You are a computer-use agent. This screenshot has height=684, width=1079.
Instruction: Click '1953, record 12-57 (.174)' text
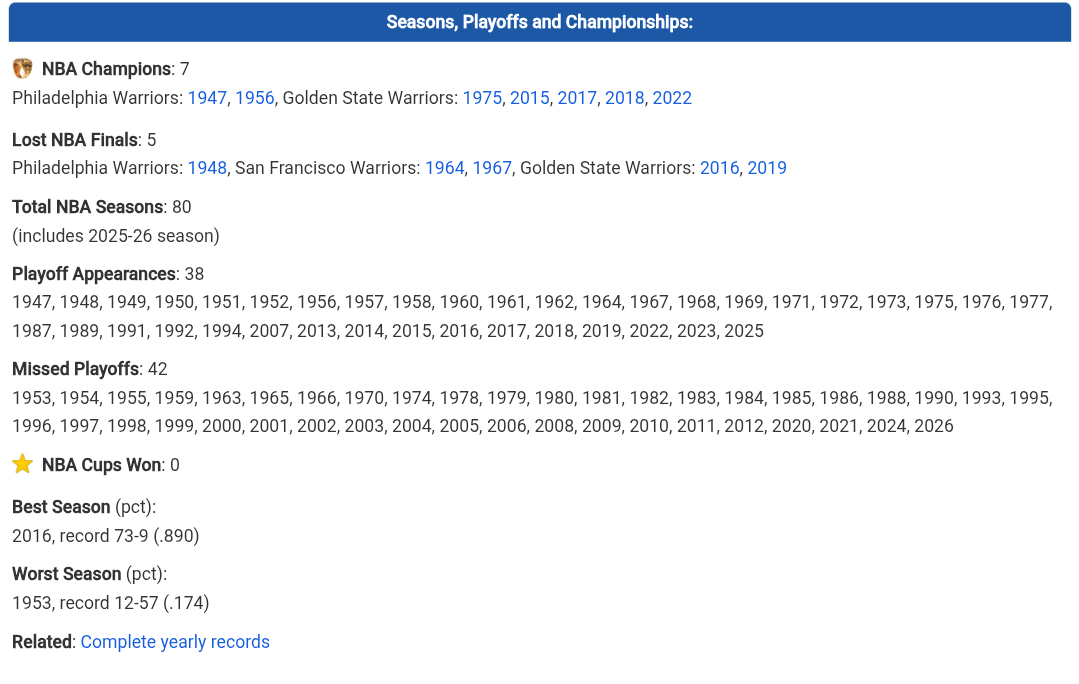(x=111, y=602)
